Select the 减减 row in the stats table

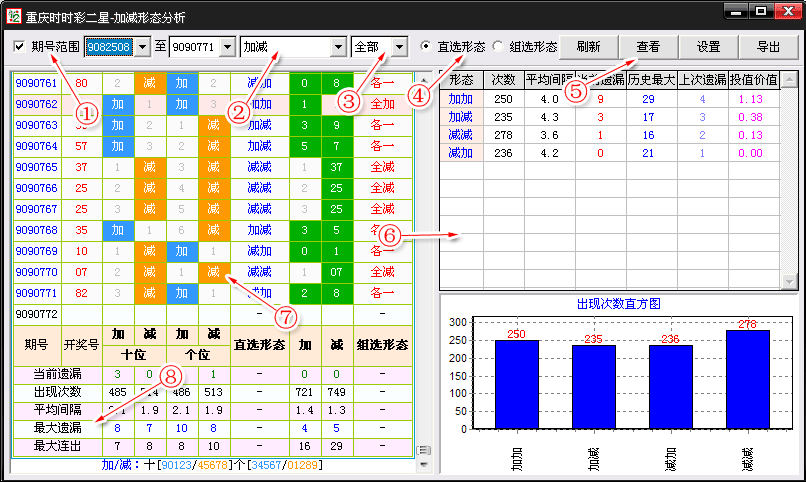click(461, 134)
